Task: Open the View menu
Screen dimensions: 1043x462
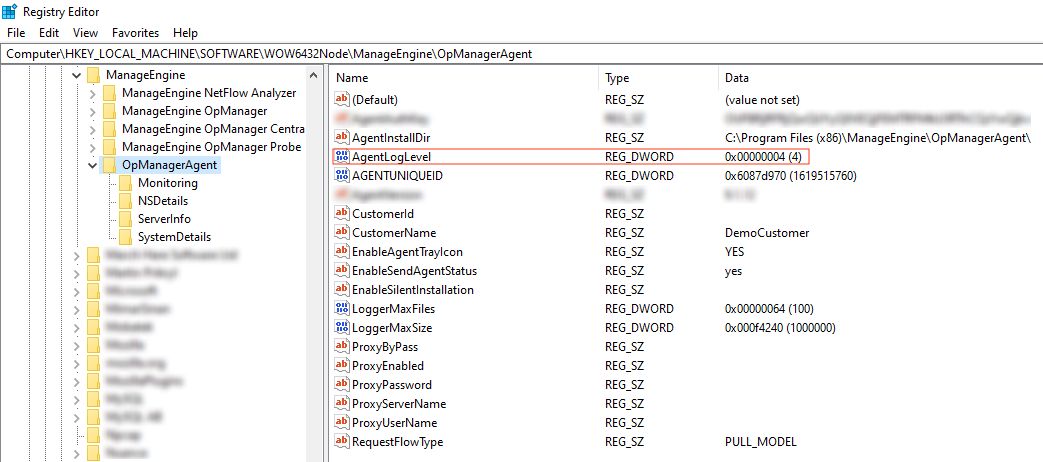Action: click(85, 33)
